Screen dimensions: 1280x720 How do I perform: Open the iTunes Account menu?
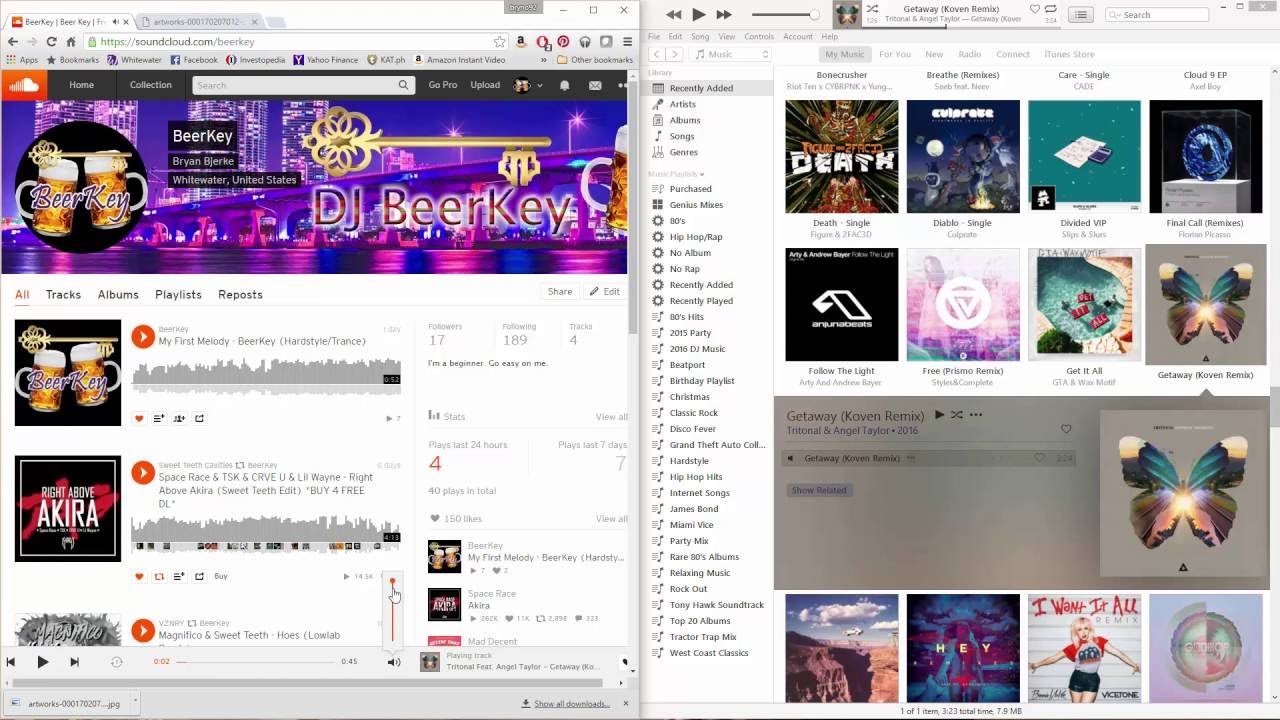pyautogui.click(x=797, y=37)
